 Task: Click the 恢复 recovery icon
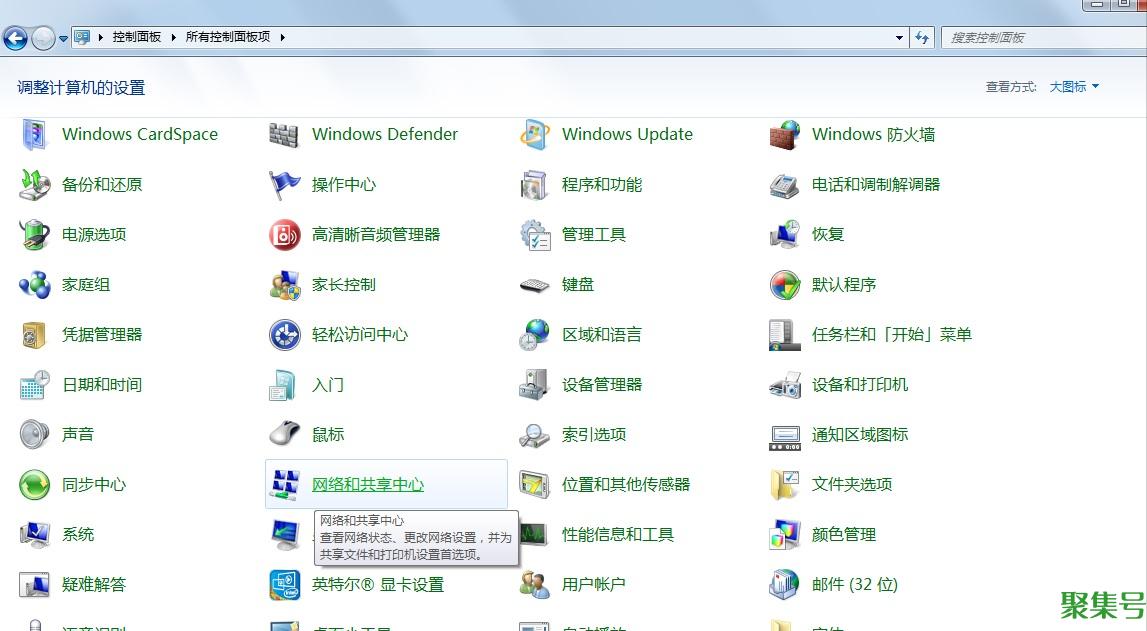(784, 235)
